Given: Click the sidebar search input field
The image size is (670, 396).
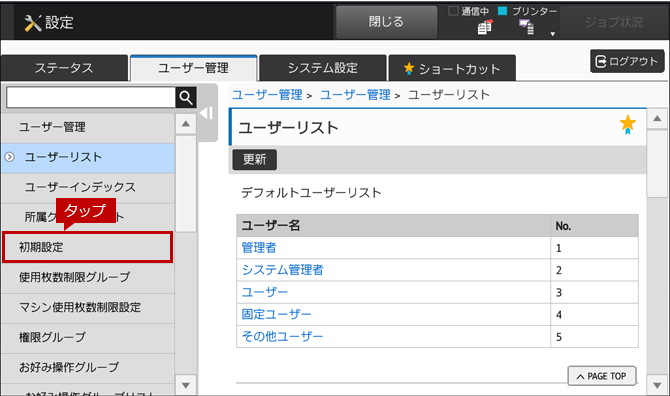Looking at the screenshot, I should 91,98.
